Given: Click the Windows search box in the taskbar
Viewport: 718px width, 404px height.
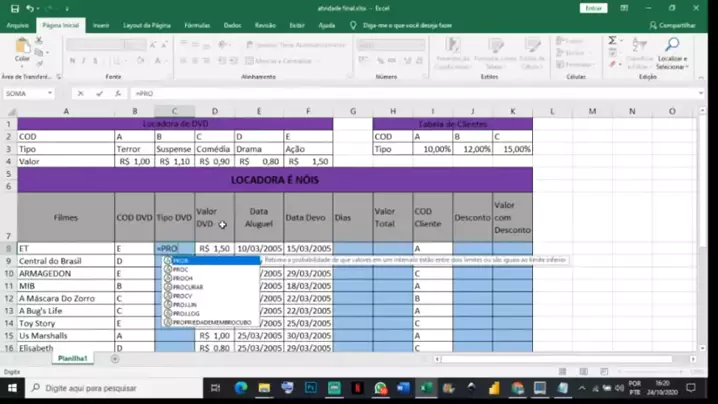Looking at the screenshot, I should point(110,387).
